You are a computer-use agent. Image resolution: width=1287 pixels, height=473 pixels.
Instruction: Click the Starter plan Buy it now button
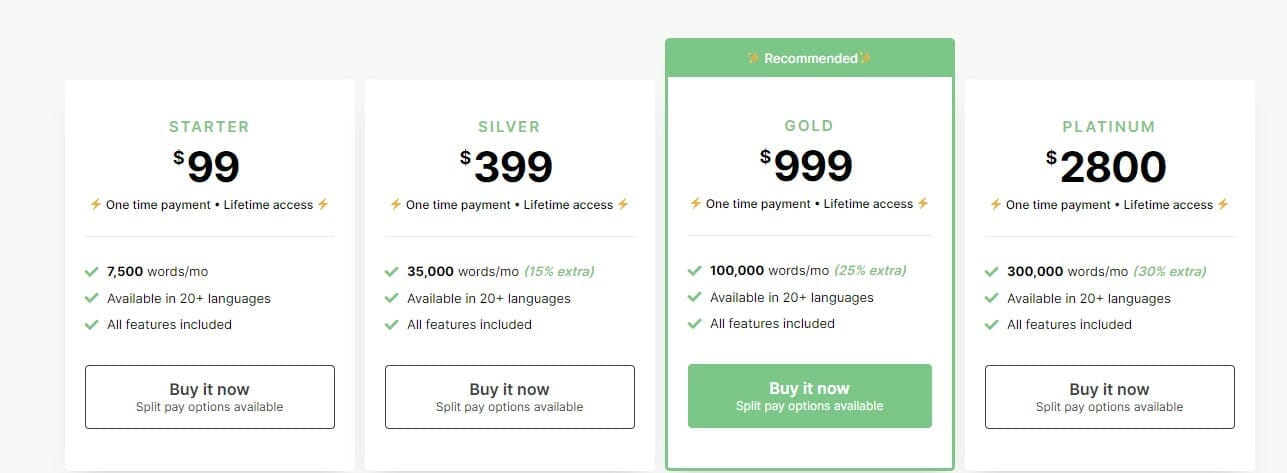pos(209,397)
